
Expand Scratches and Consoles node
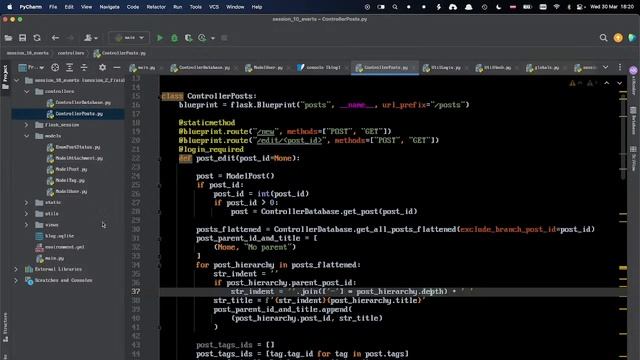16,280
